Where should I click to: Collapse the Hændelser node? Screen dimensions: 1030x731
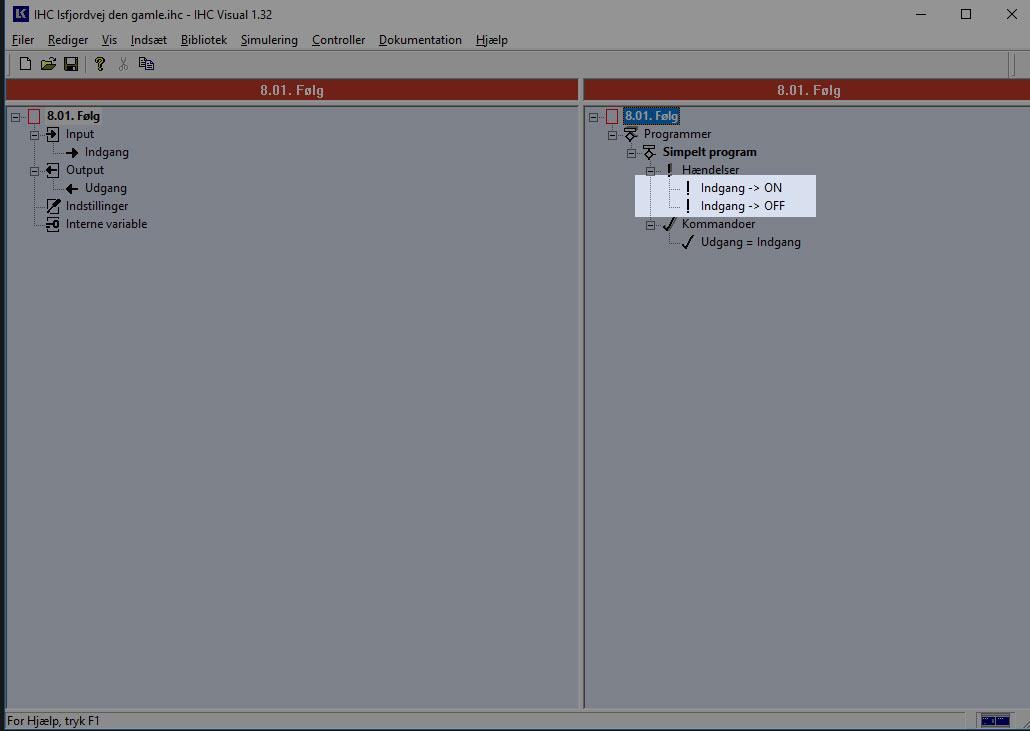tap(650, 170)
